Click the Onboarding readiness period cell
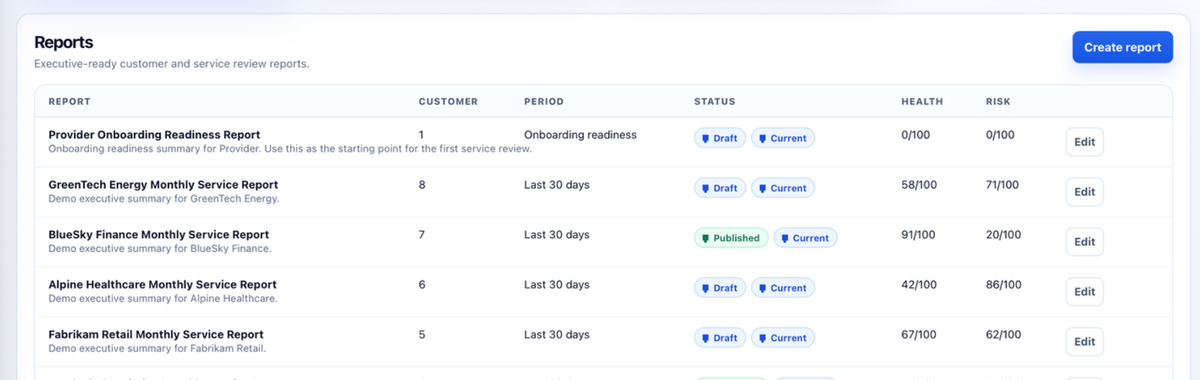The height and width of the screenshot is (380, 1200). 580,134
